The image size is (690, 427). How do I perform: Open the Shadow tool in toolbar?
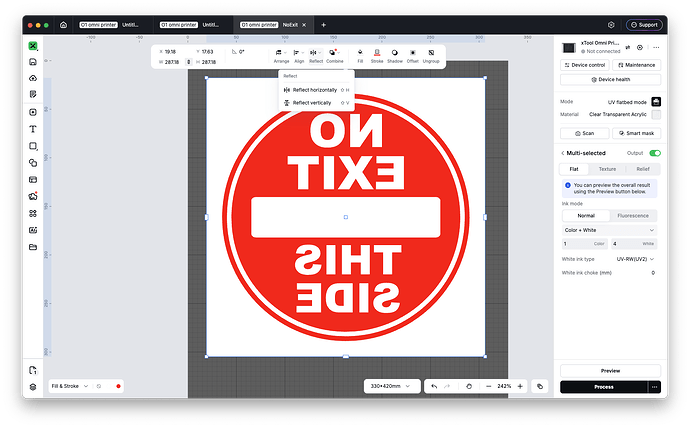(395, 56)
